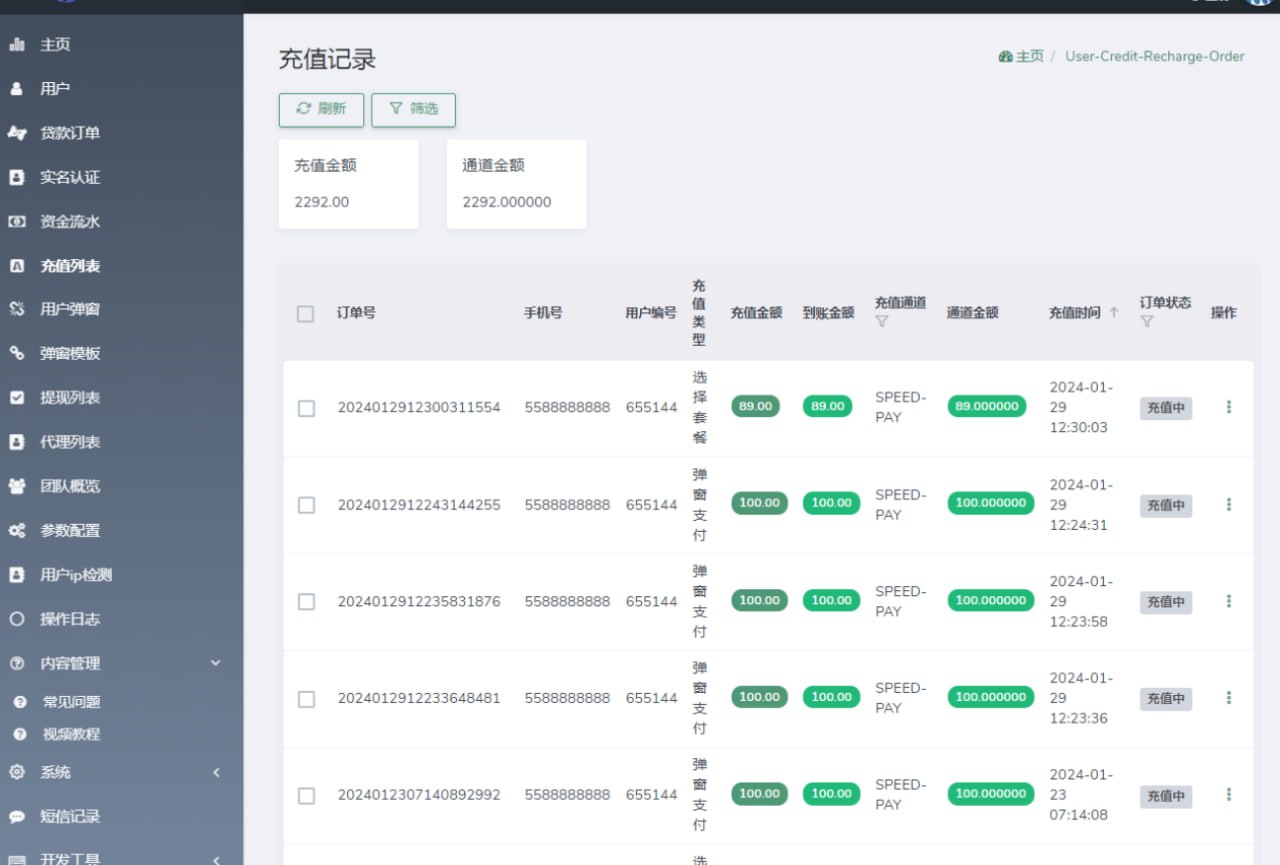Toggle the select-all checkbox in table header
Screen dimensions: 1280x865
click(x=306, y=314)
